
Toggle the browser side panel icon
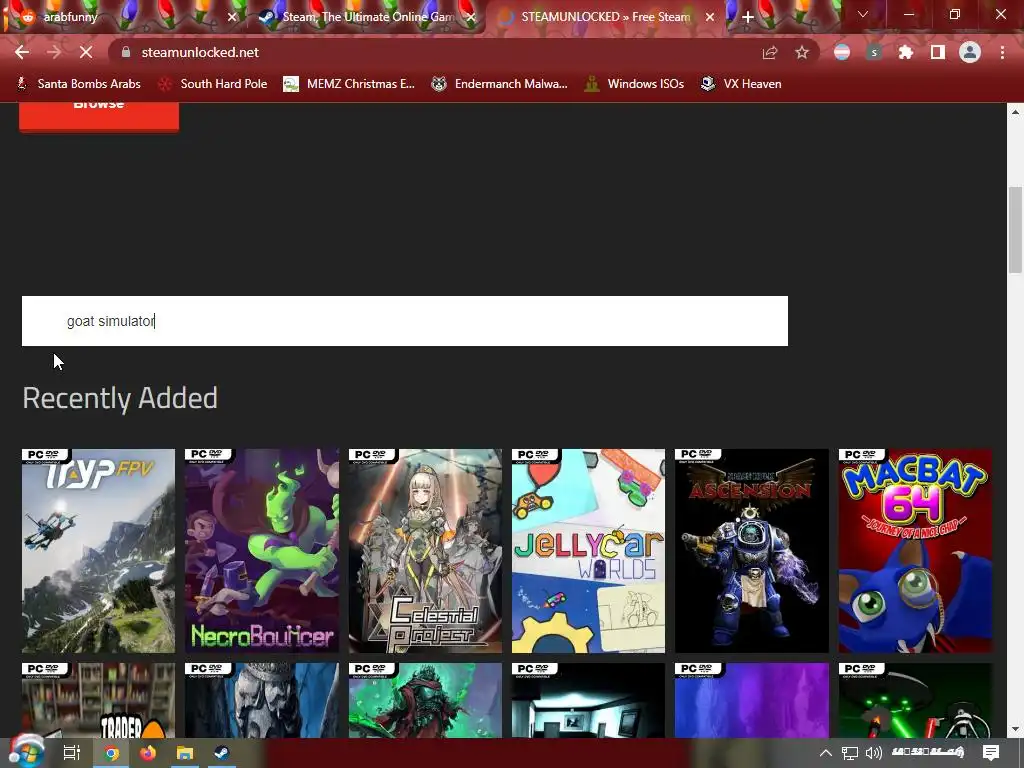pyautogui.click(x=938, y=53)
